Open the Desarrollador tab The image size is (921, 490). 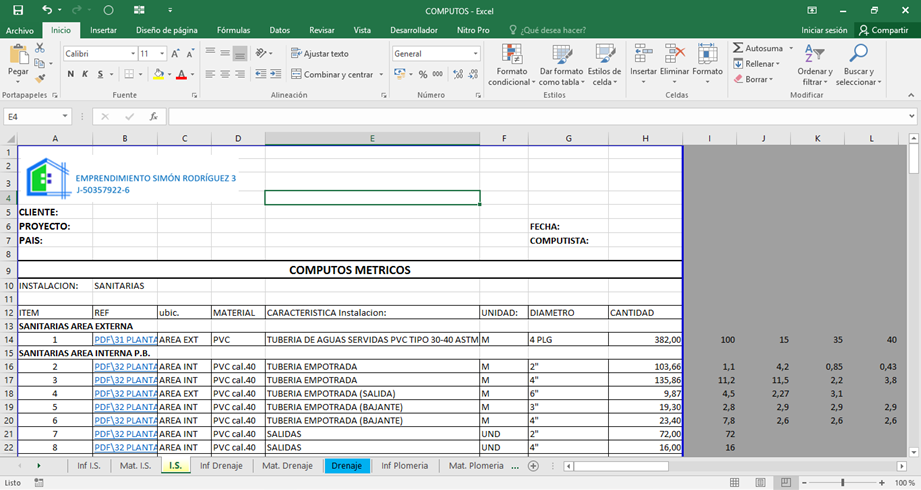tap(414, 30)
